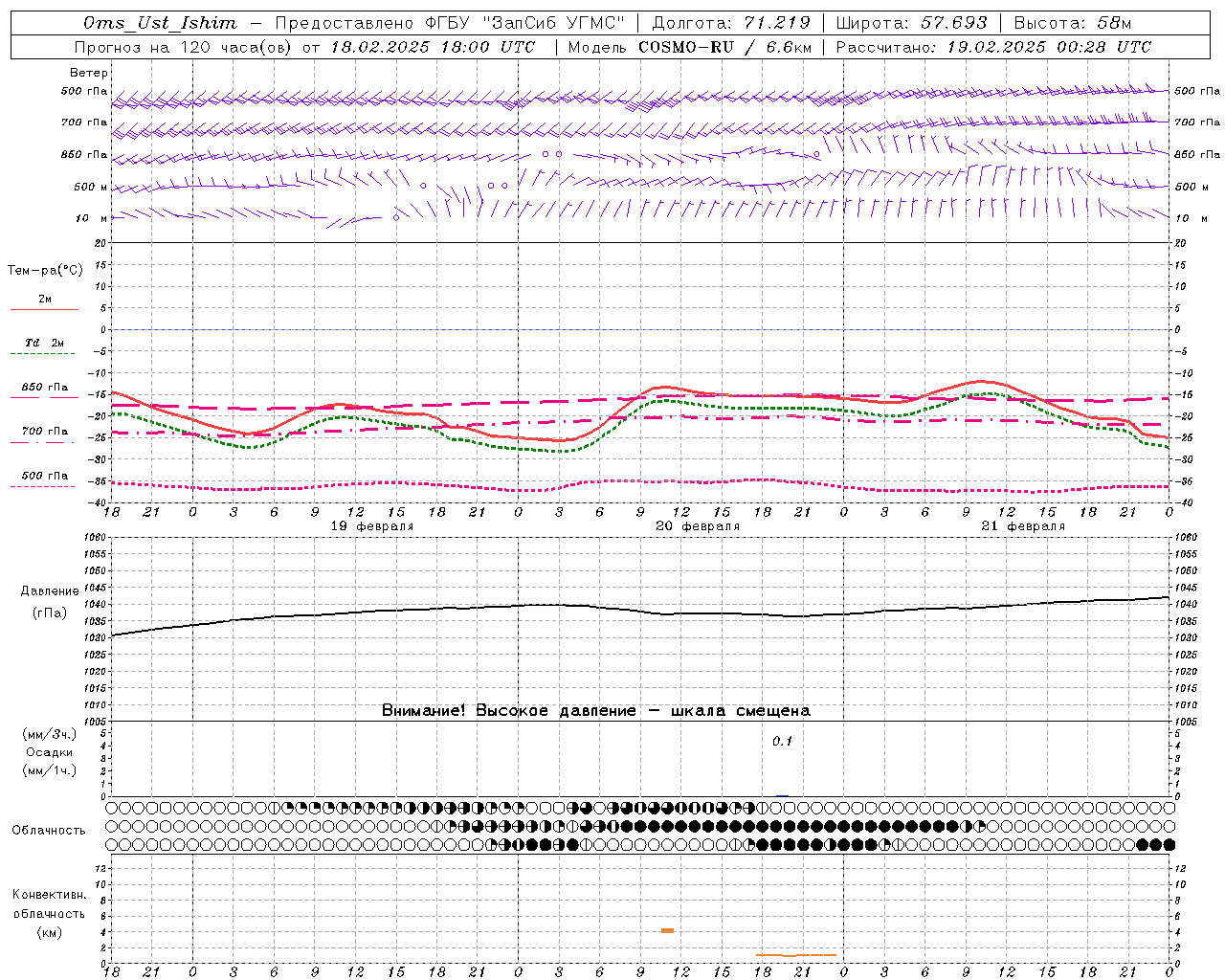Click the 10 м wind level label beside Ветер
This screenshot has height=980, width=1225.
coord(92,218)
